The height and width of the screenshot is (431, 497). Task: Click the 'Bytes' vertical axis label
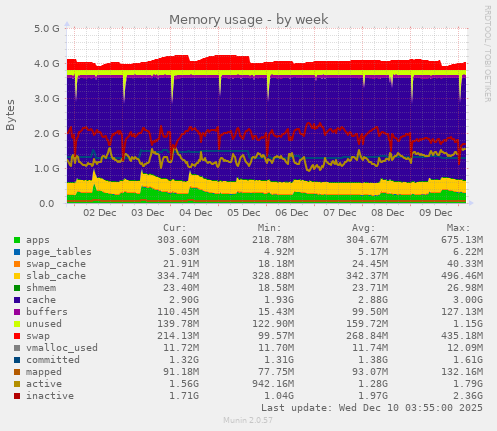(x=10, y=115)
